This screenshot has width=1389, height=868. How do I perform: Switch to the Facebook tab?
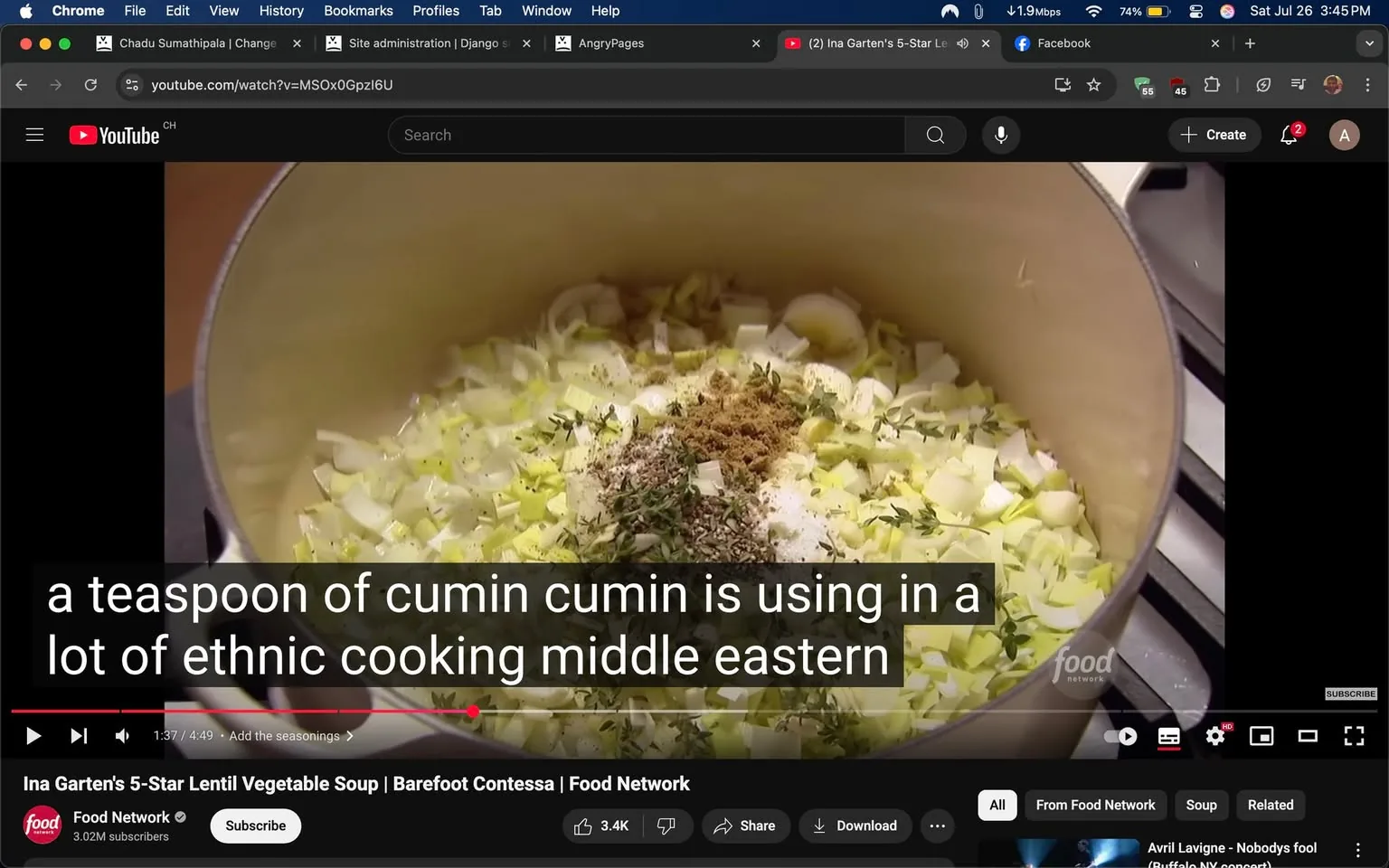pyautogui.click(x=1064, y=42)
